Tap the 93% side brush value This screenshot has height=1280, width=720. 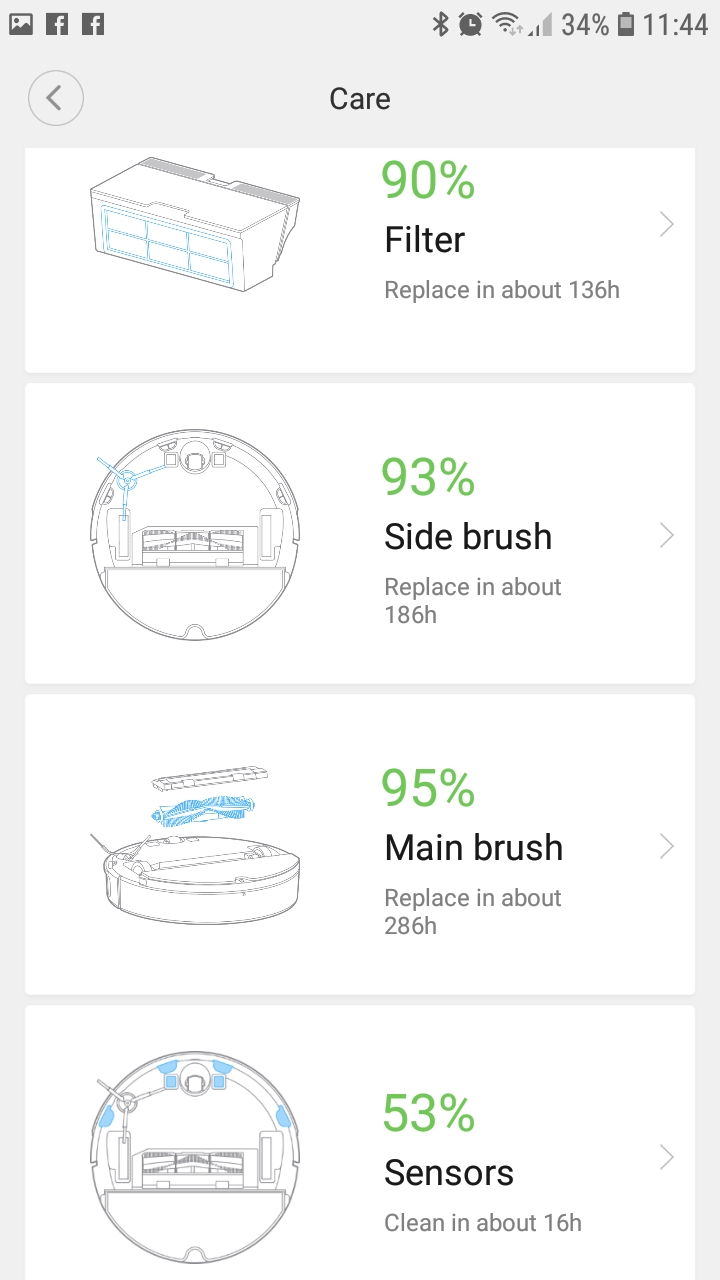(x=428, y=477)
